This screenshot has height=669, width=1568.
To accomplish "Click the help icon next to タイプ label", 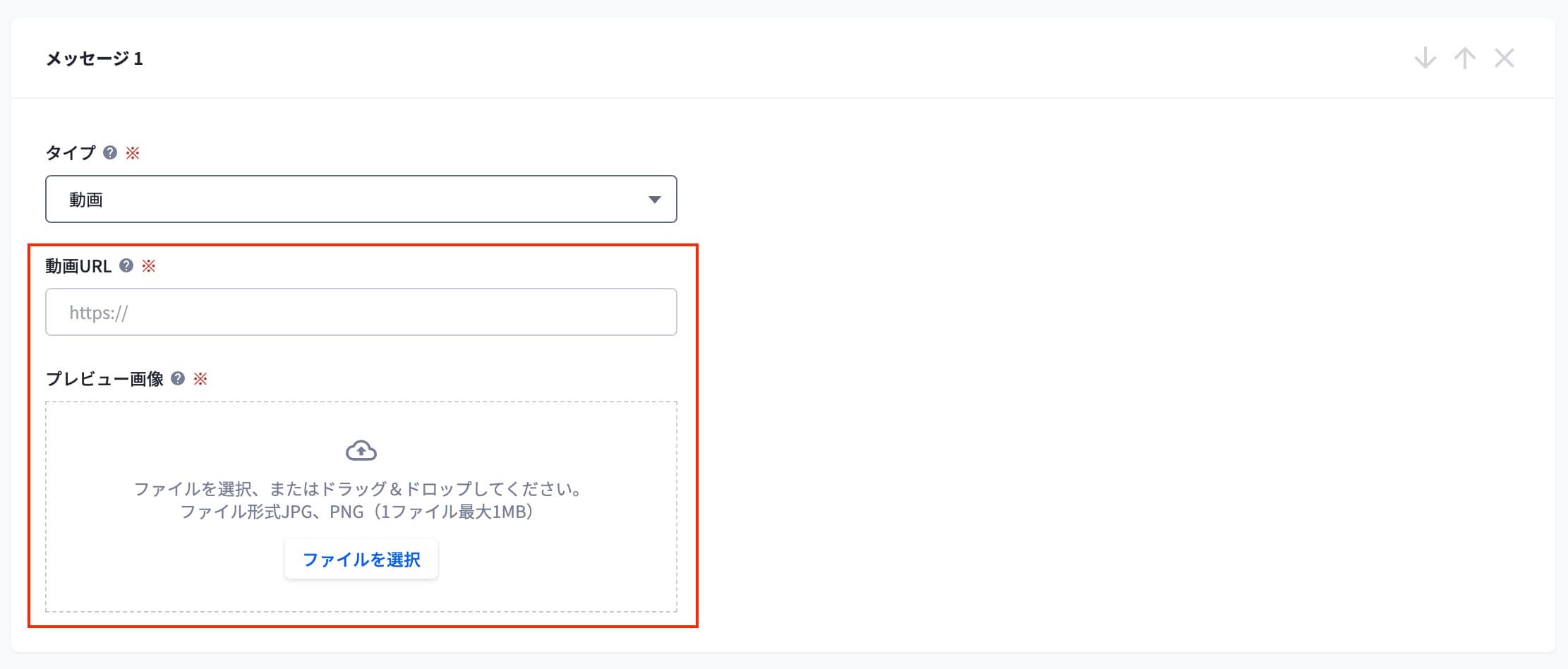I will (109, 152).
